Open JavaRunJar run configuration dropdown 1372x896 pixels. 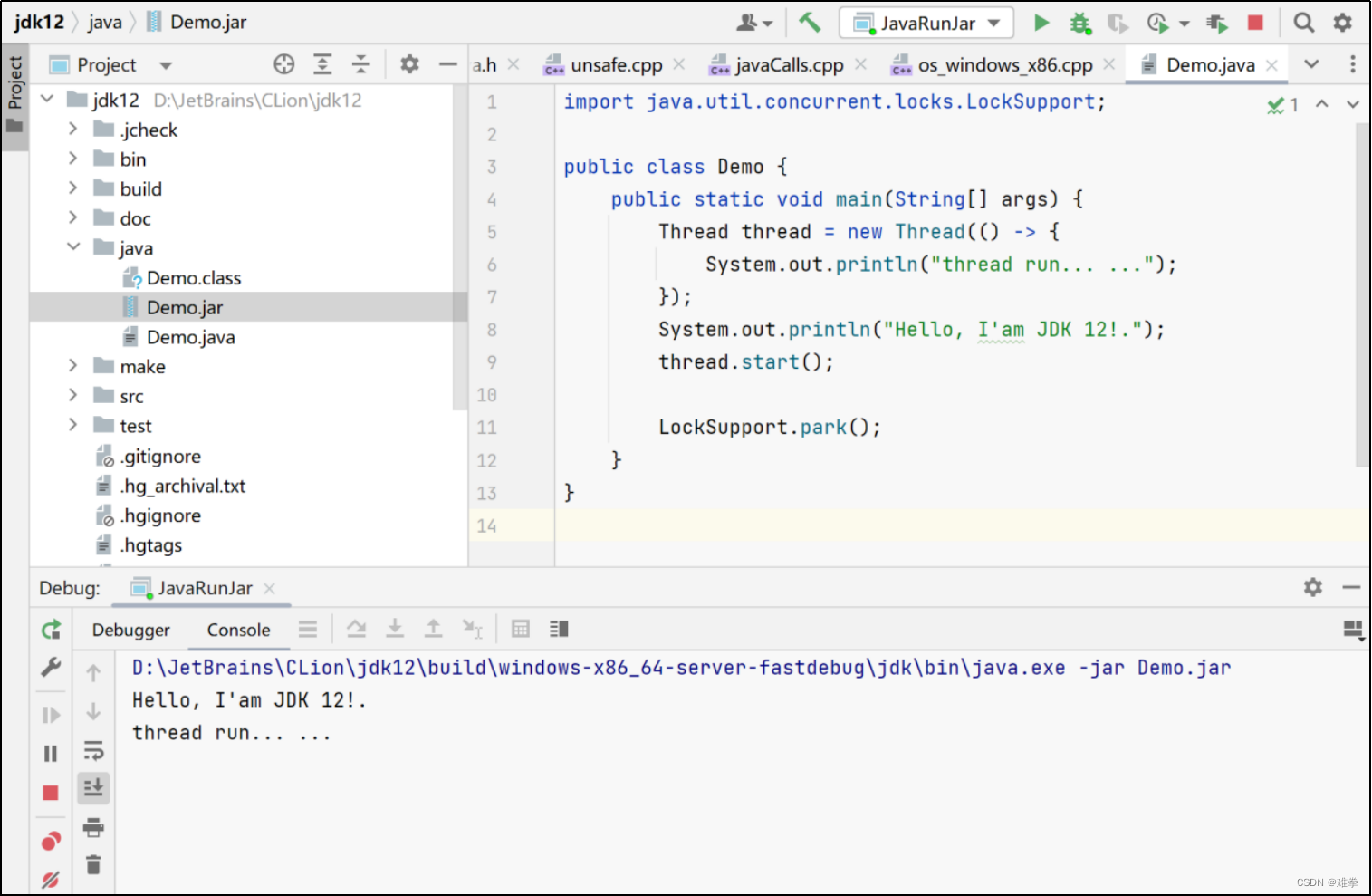(x=926, y=23)
